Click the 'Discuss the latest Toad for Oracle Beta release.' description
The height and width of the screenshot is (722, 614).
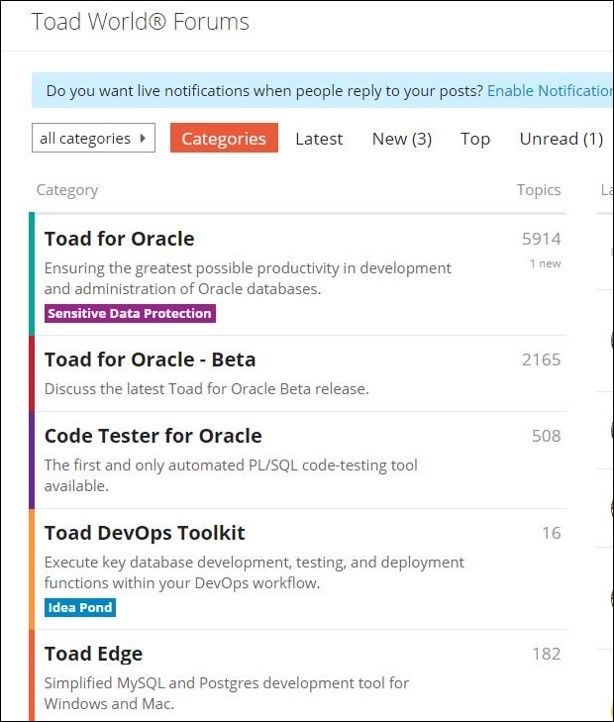pos(206,389)
